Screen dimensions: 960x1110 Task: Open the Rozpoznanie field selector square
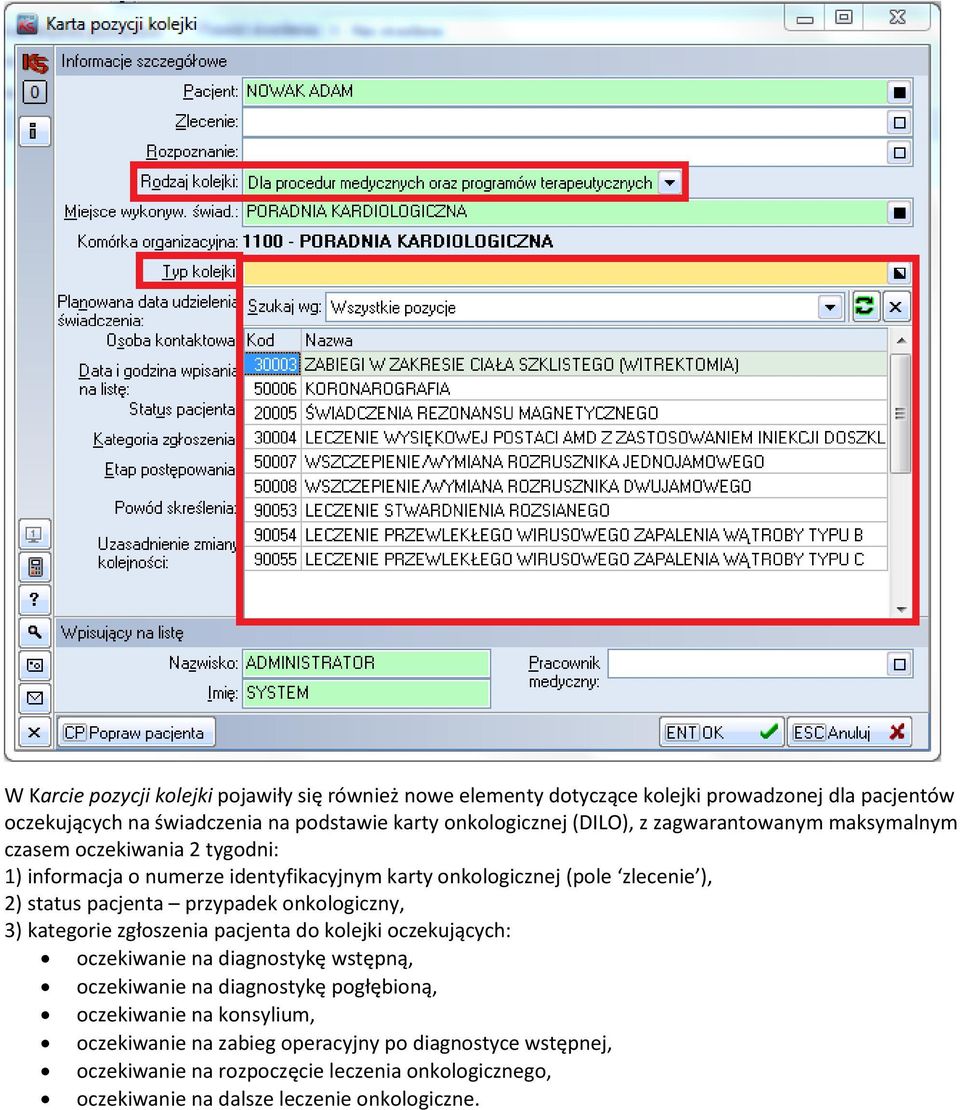(899, 152)
